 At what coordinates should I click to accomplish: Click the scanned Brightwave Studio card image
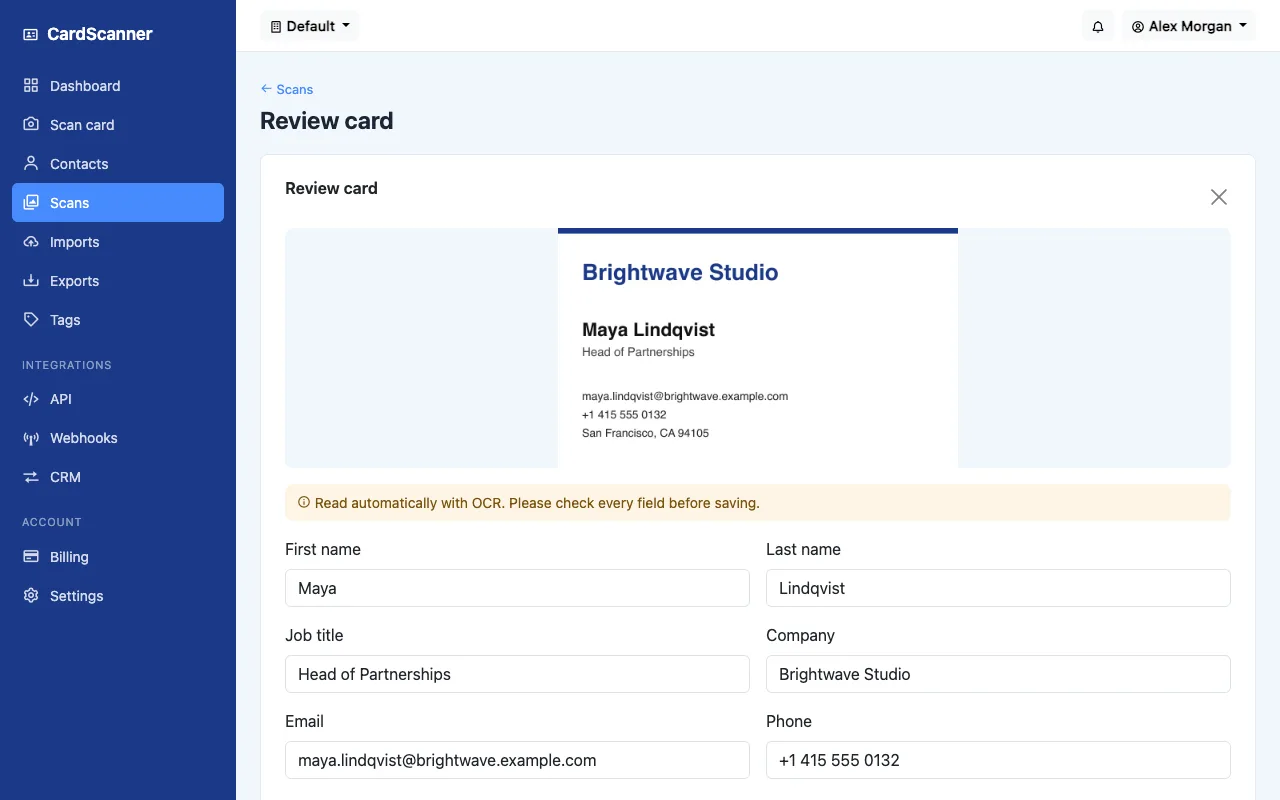click(x=758, y=348)
